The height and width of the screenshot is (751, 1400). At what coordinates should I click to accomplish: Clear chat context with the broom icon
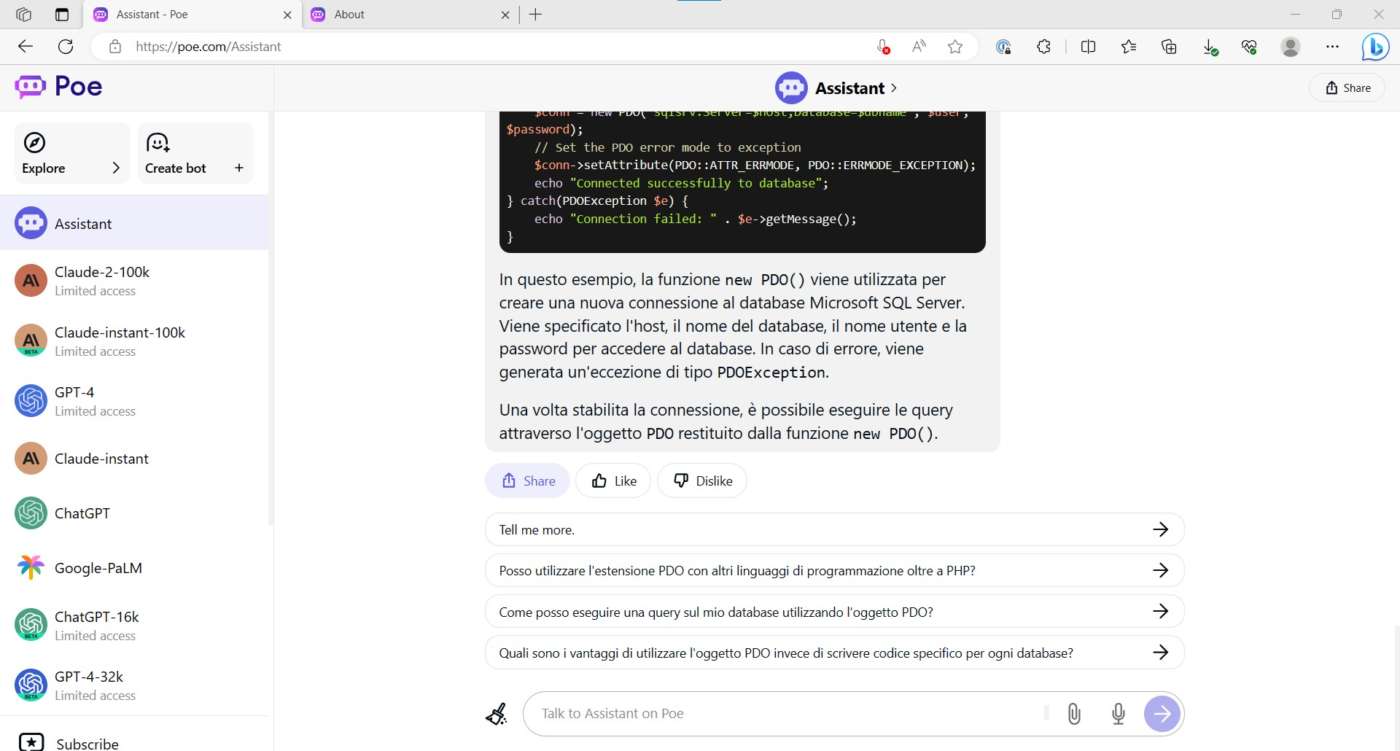coord(497,713)
